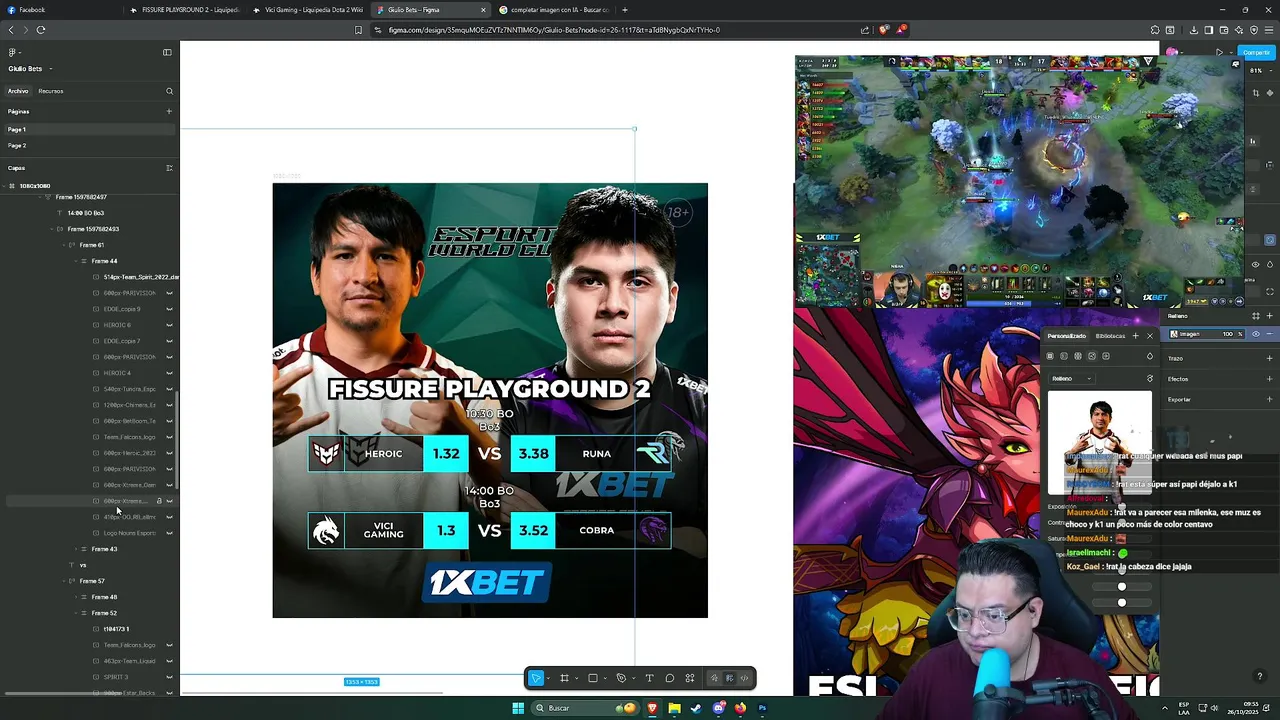Rotate the image fill icon
The image size is (1280, 720).
[1149, 379]
